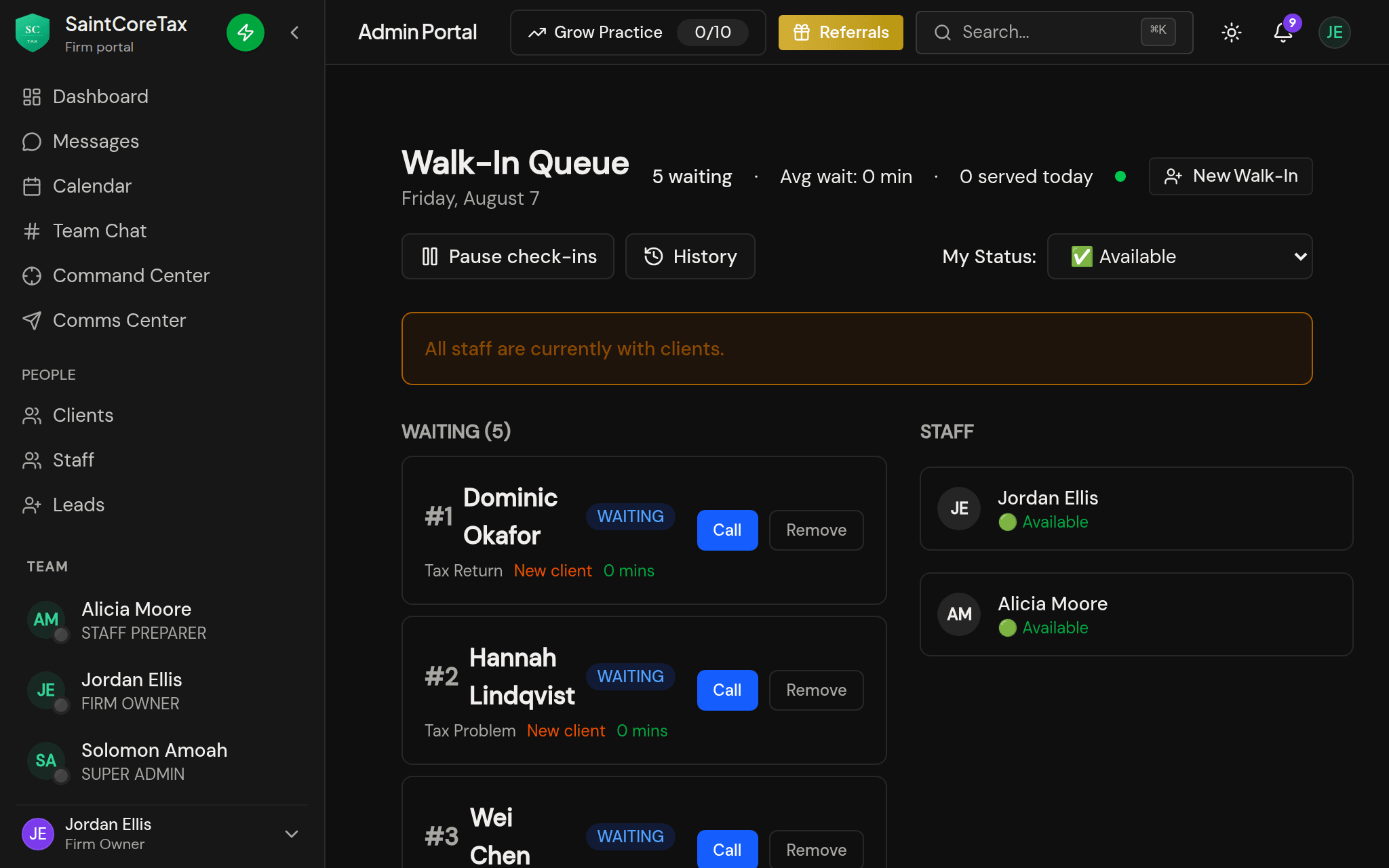
Task: Call Dominic Okafor from the queue
Action: [x=727, y=530]
